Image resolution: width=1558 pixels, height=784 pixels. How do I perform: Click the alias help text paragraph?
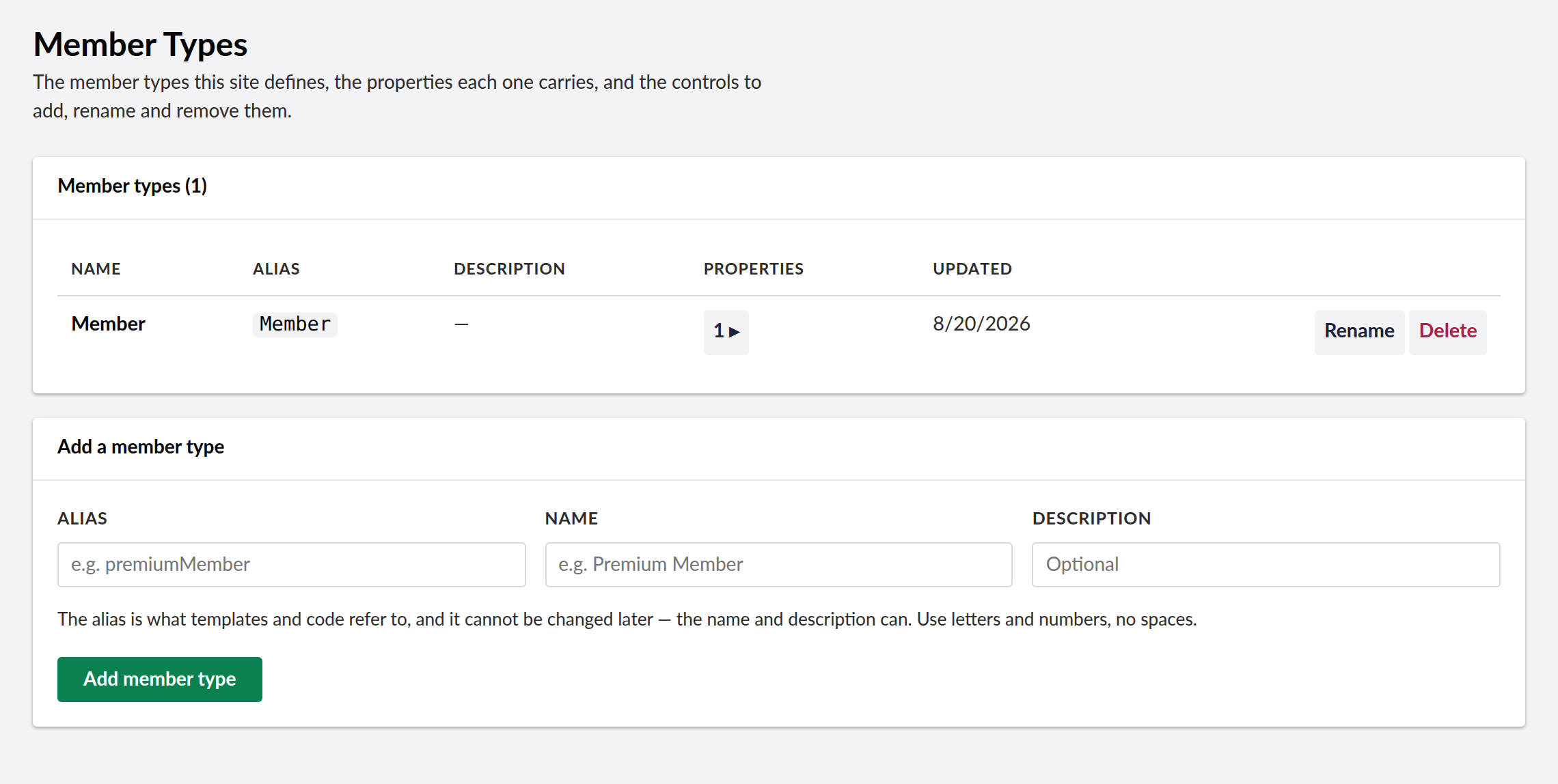click(627, 619)
